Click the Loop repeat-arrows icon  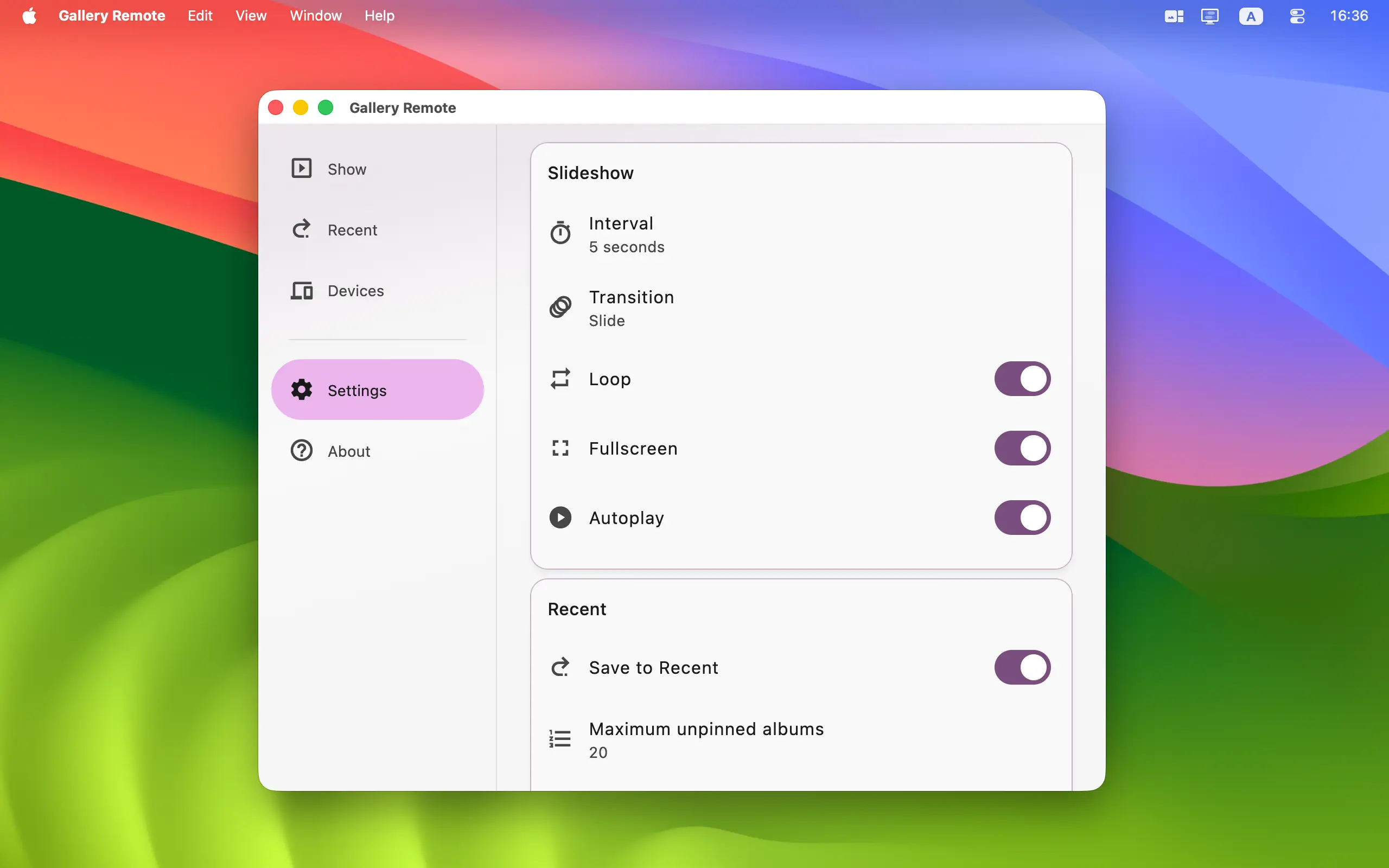pos(560,378)
